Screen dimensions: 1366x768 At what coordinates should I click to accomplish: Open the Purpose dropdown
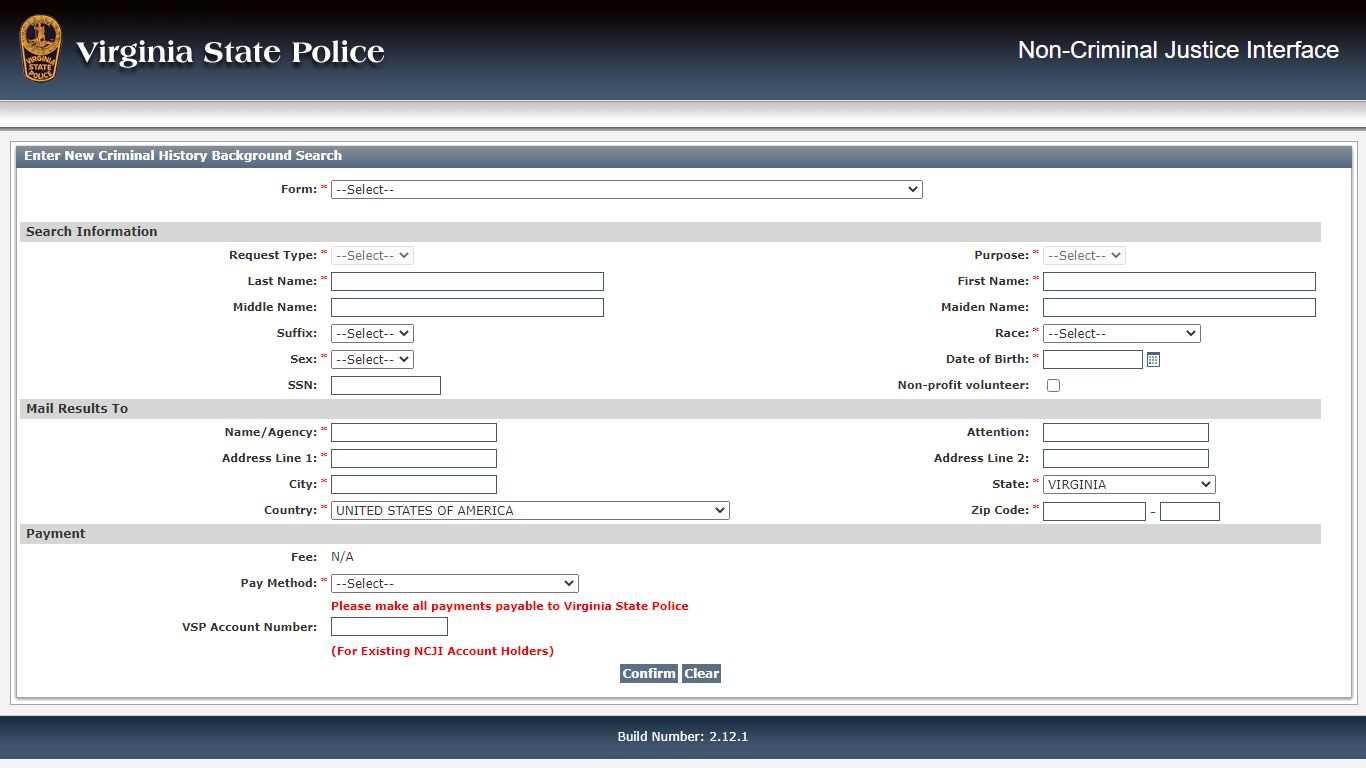click(1084, 256)
